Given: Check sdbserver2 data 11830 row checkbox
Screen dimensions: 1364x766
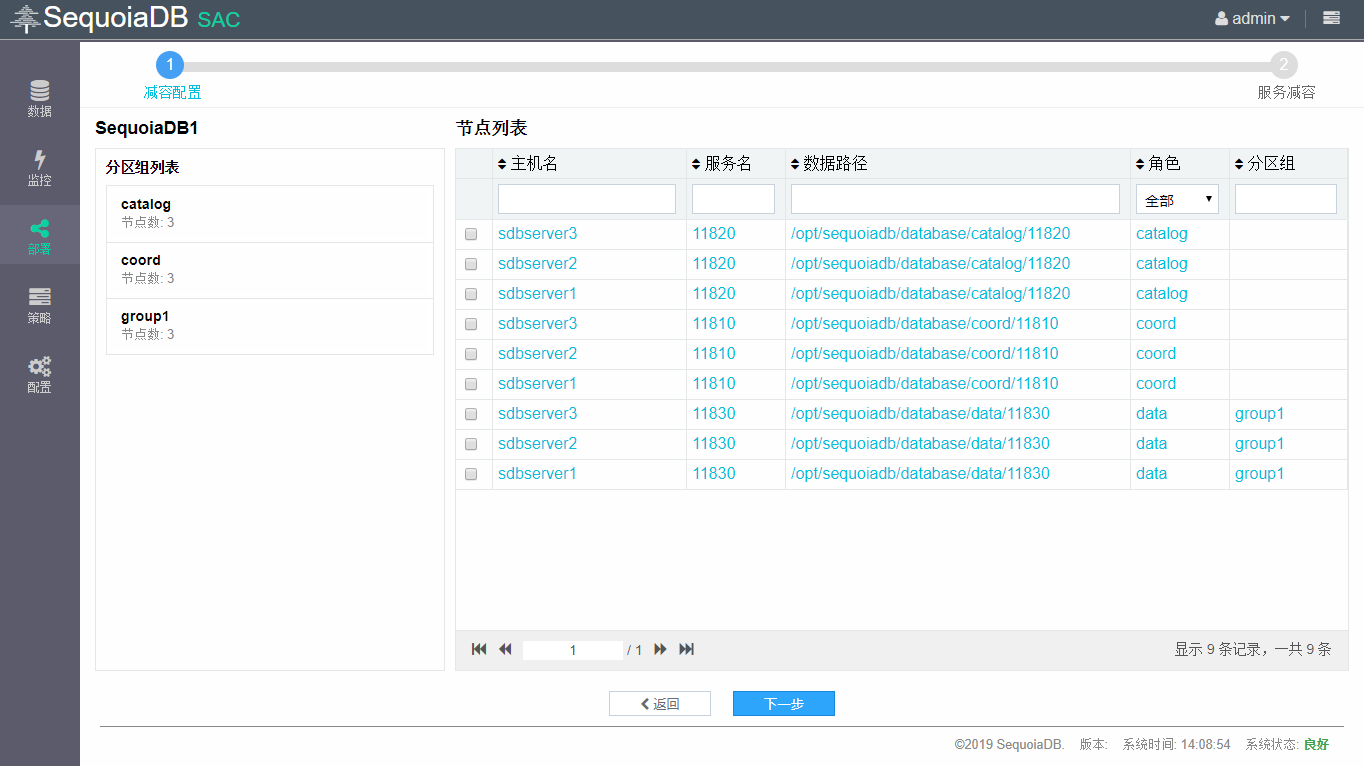Looking at the screenshot, I should (x=471, y=444).
